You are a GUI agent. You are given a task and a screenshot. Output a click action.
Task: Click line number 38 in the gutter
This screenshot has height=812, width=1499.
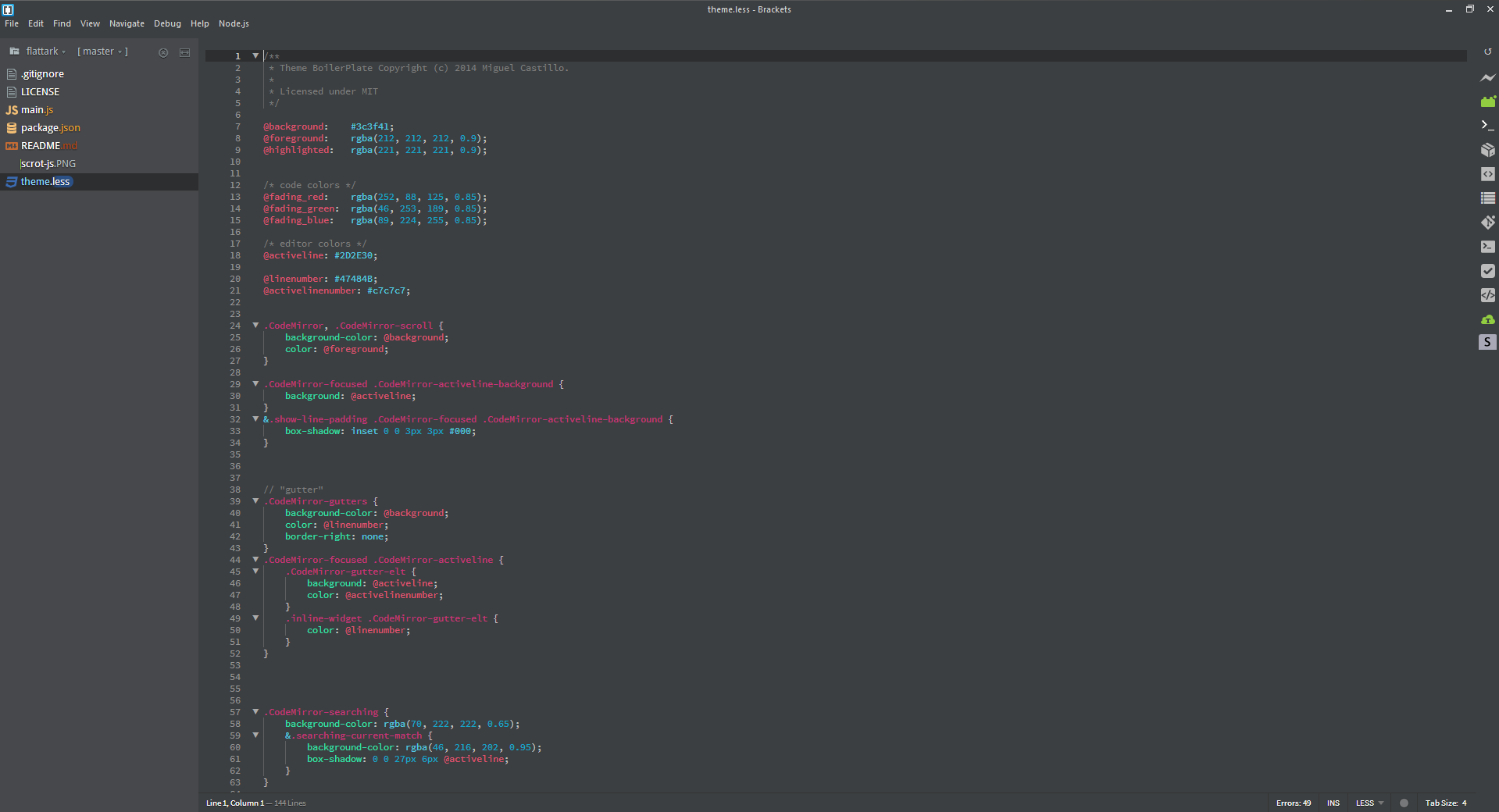coord(235,490)
